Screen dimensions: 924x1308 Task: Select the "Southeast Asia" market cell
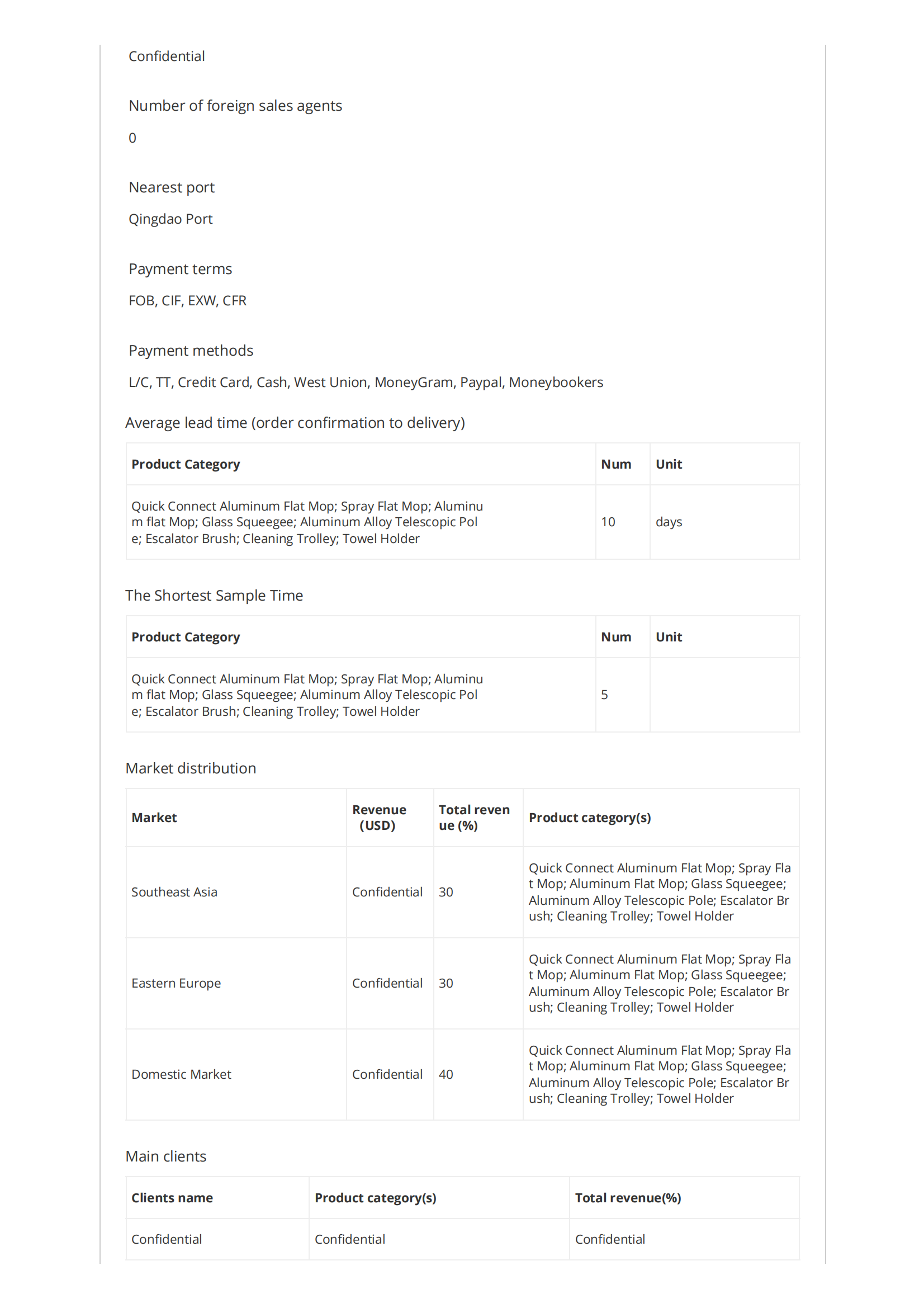click(174, 892)
